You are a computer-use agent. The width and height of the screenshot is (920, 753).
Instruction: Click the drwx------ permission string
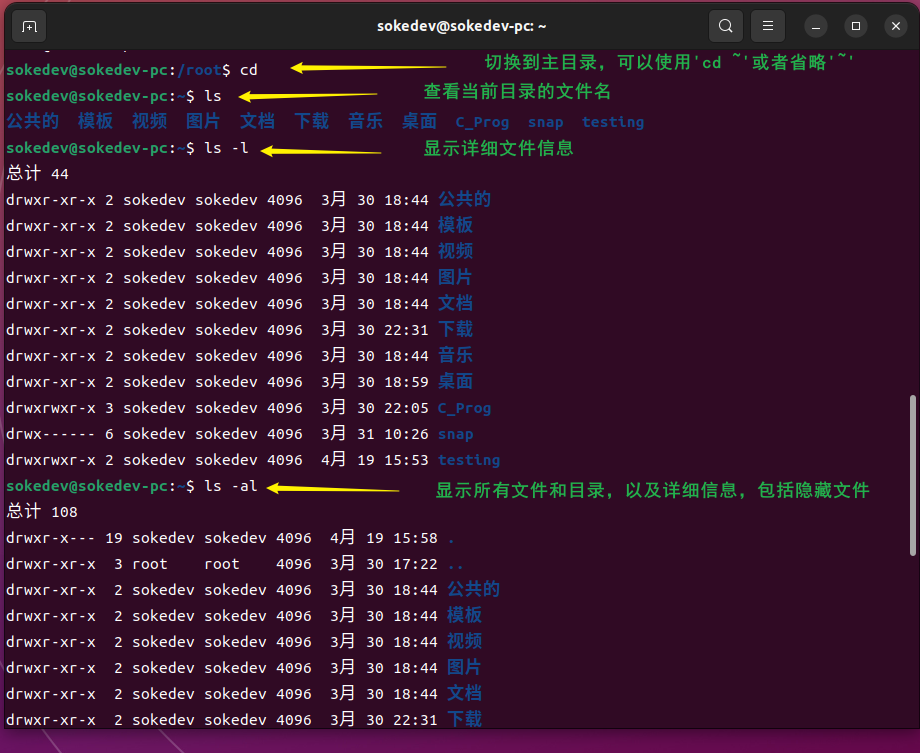click(x=50, y=434)
